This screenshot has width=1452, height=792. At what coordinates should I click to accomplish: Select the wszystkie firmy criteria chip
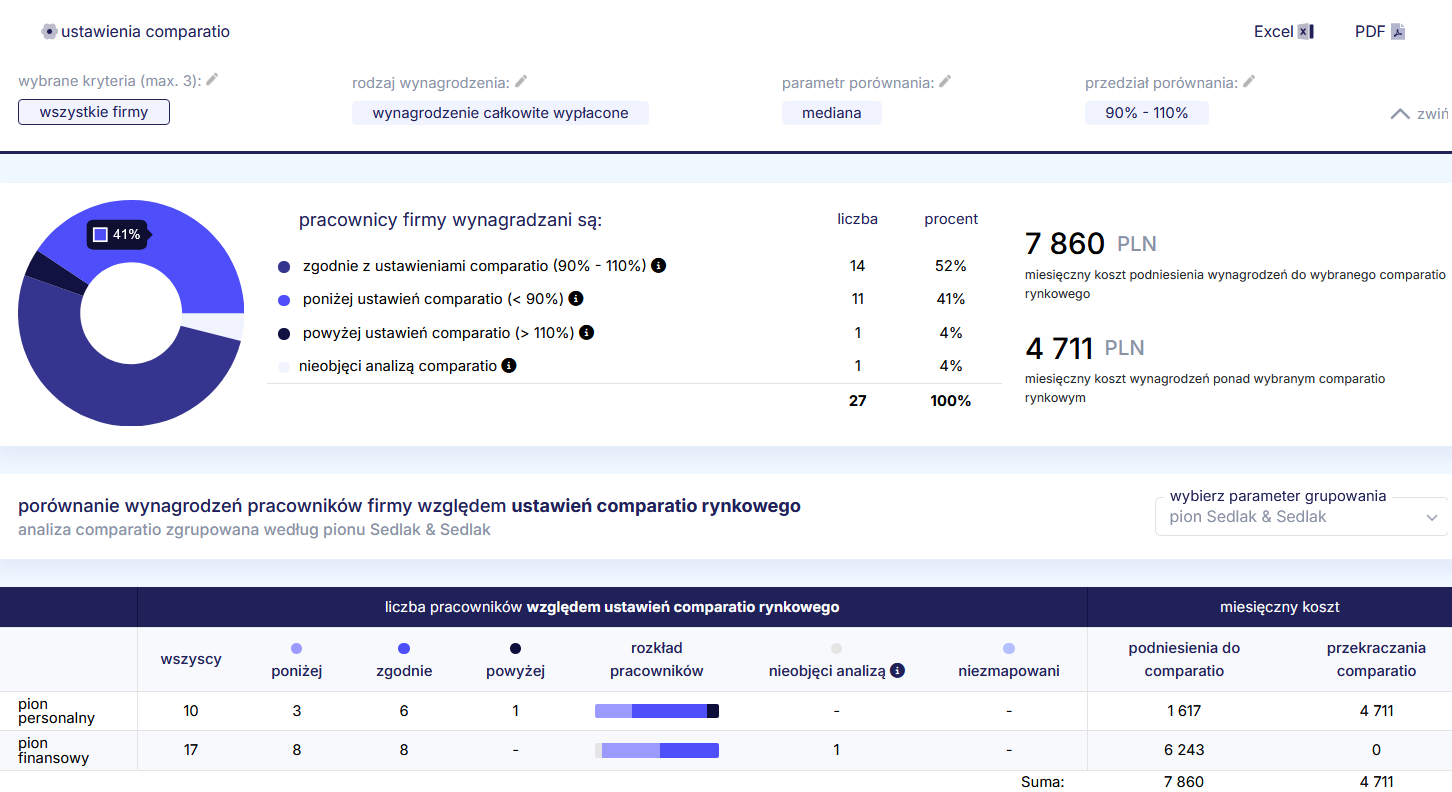click(94, 112)
